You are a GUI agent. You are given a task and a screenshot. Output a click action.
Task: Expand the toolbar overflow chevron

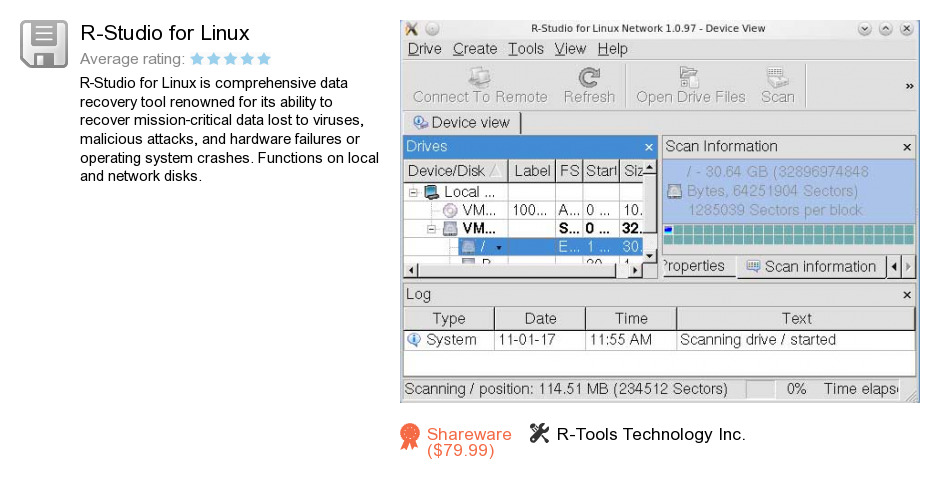point(909,86)
